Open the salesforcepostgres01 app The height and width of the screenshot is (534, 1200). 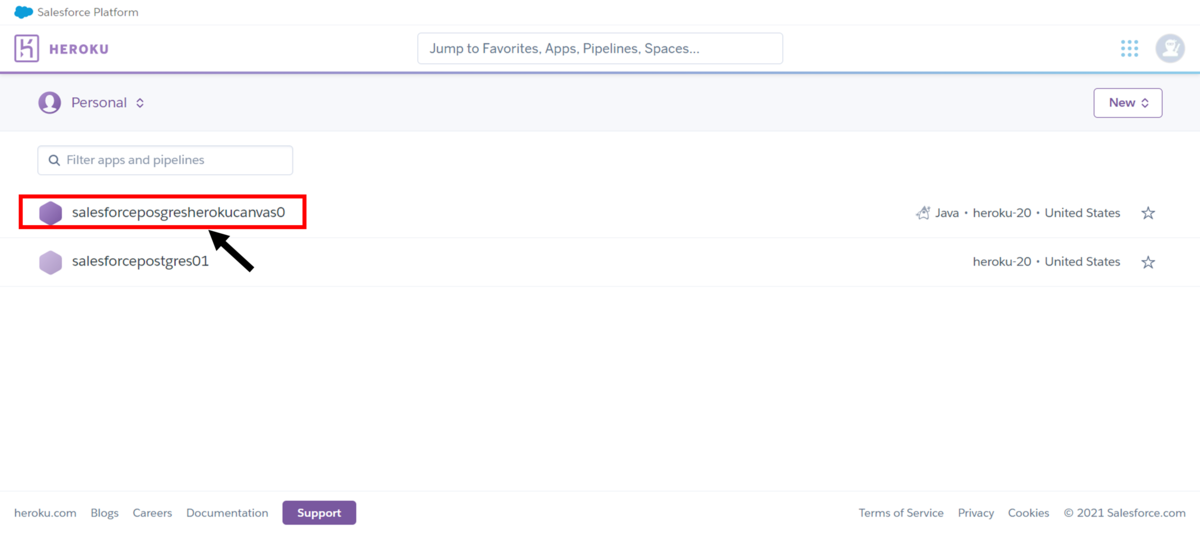tap(140, 261)
